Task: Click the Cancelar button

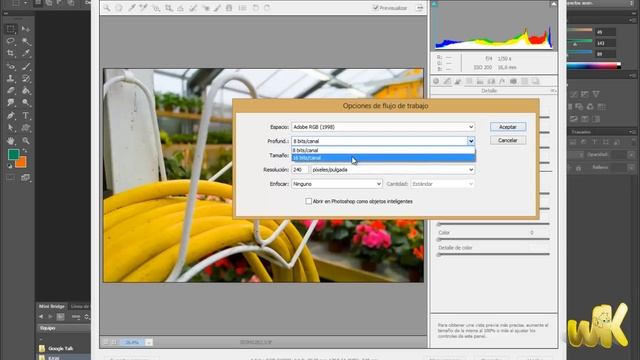Action: pos(508,140)
